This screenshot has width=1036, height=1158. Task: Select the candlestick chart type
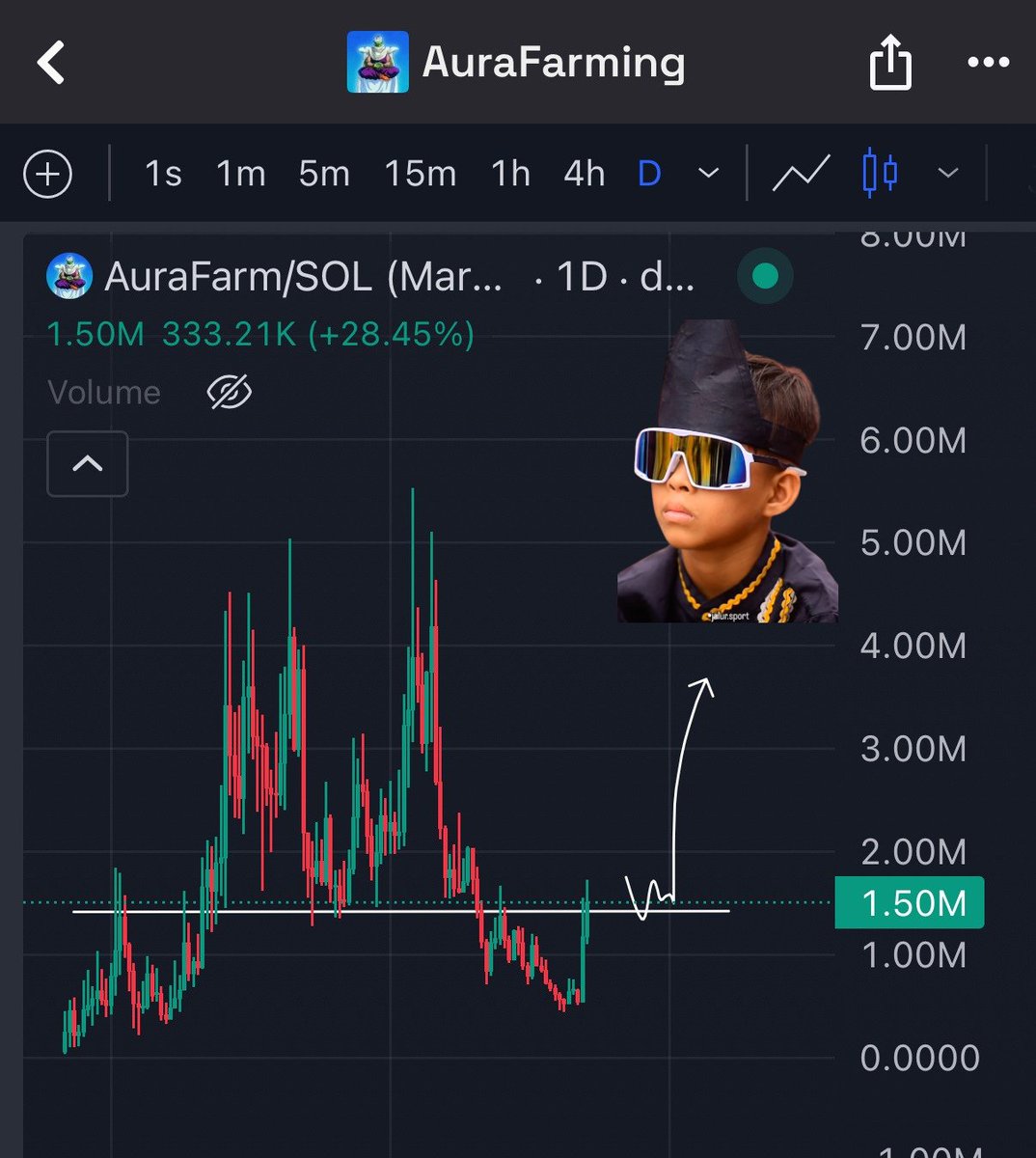[x=880, y=174]
